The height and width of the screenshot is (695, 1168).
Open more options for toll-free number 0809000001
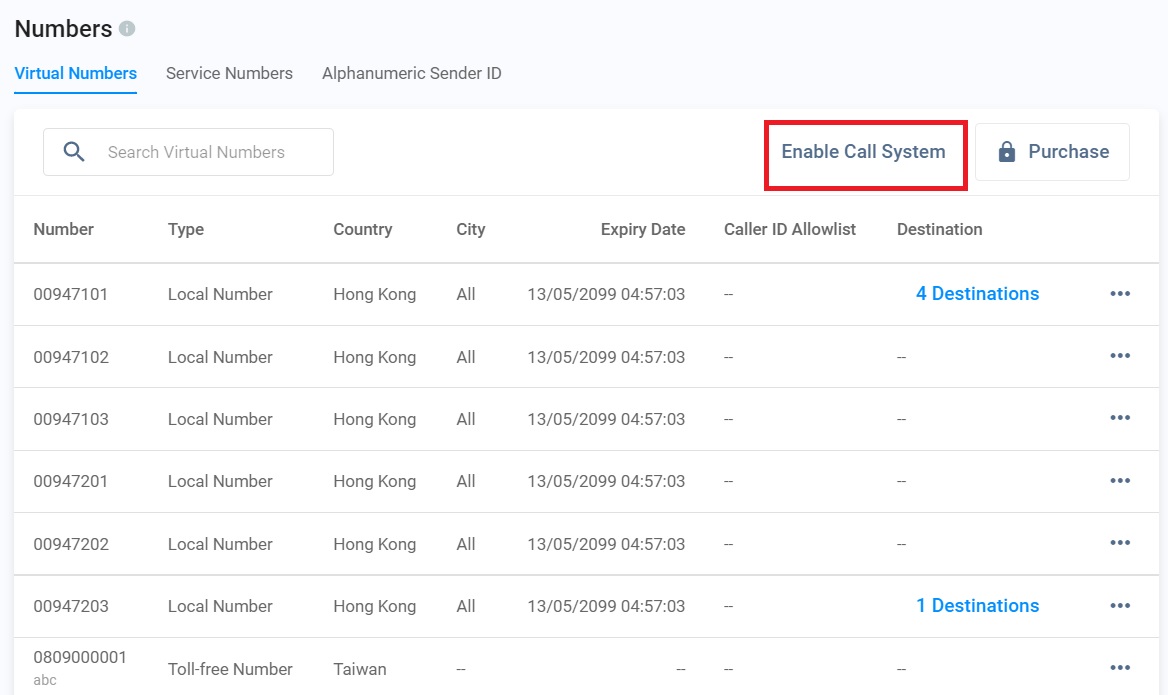tap(1120, 668)
